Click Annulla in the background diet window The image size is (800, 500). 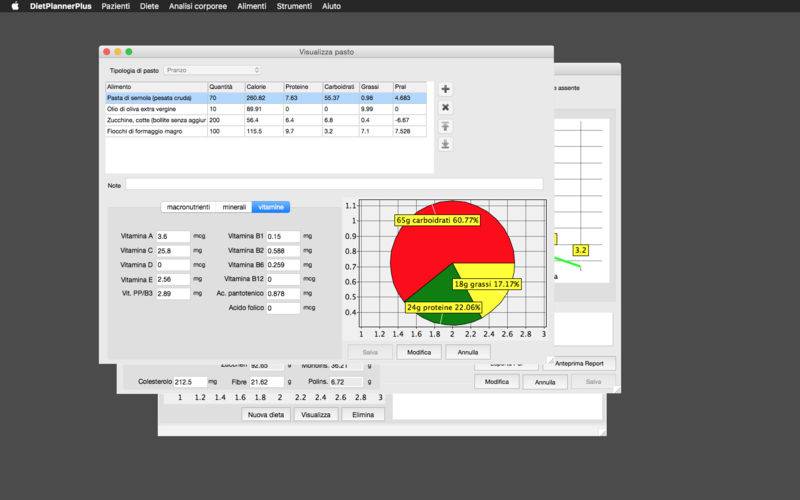pos(545,382)
